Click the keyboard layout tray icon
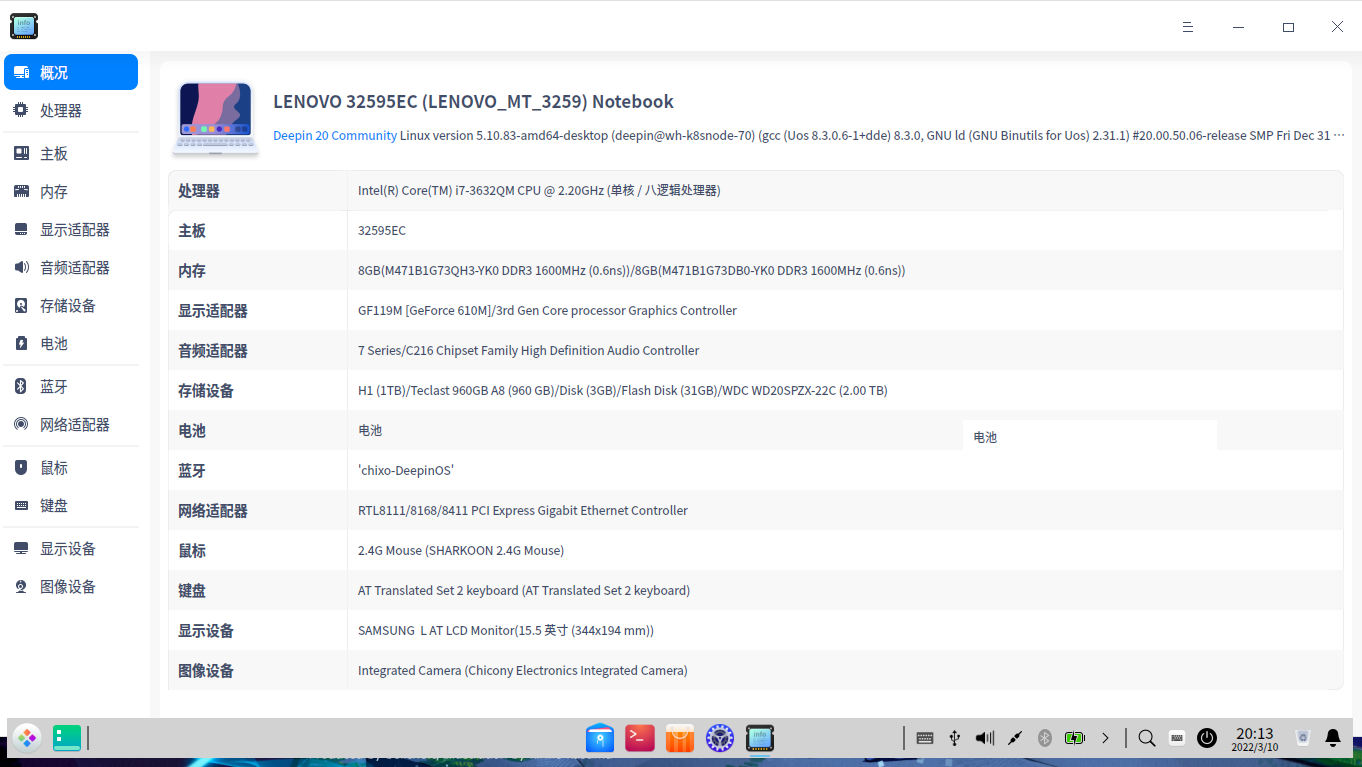Image resolution: width=1362 pixels, height=767 pixels. tap(925, 738)
